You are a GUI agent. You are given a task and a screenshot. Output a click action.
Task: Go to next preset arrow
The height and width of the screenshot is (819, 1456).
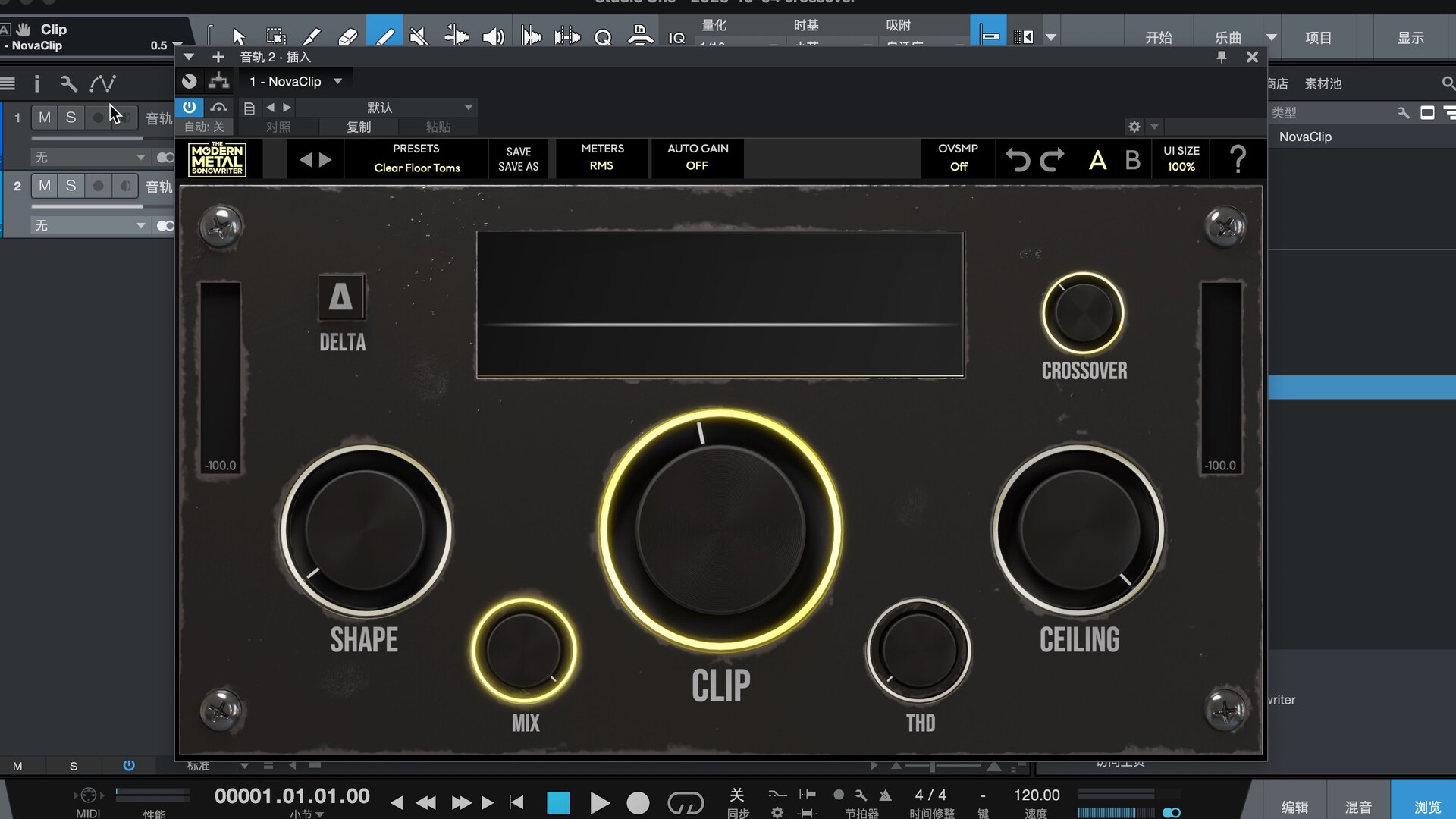325,159
